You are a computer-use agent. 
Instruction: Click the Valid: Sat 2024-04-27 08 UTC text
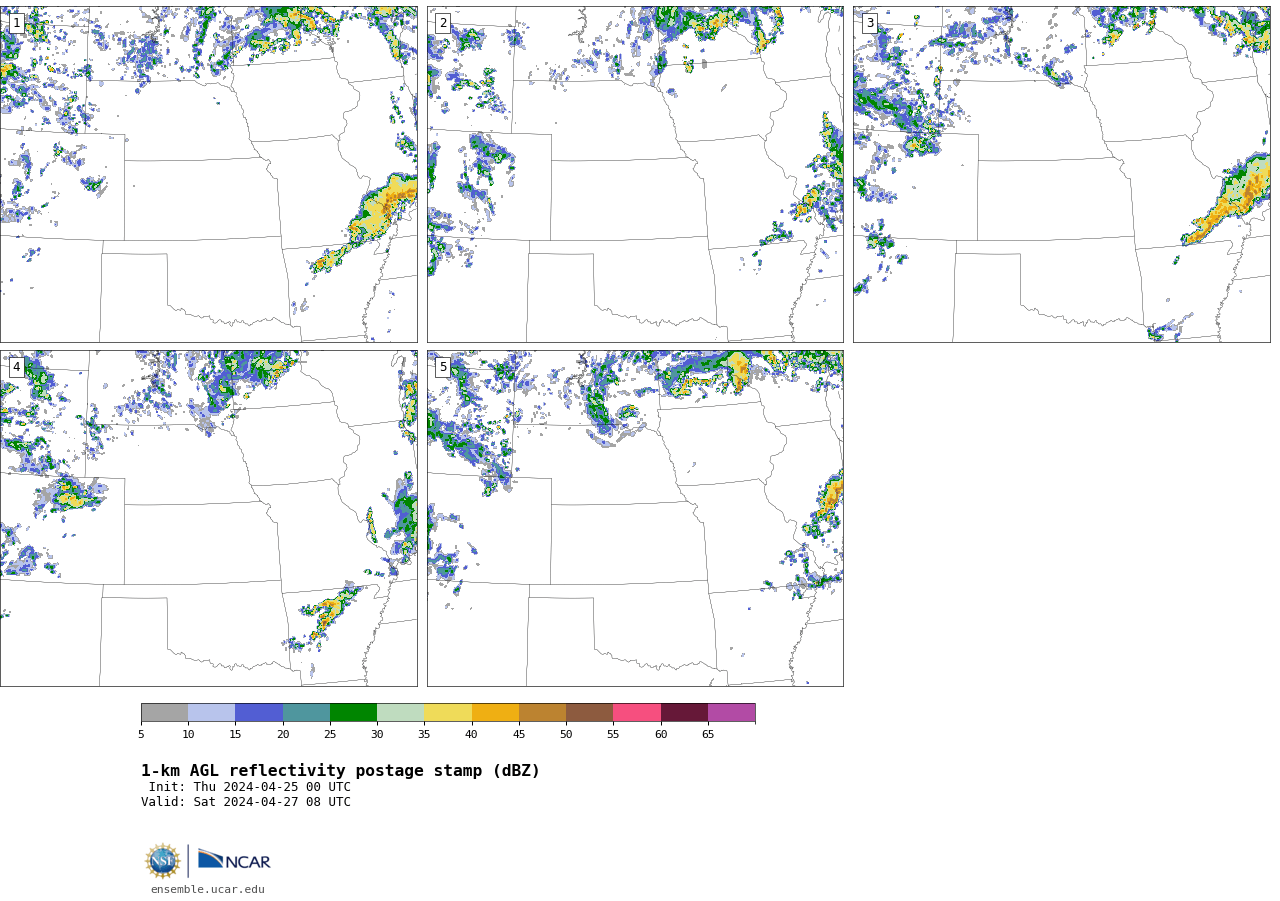pos(246,802)
